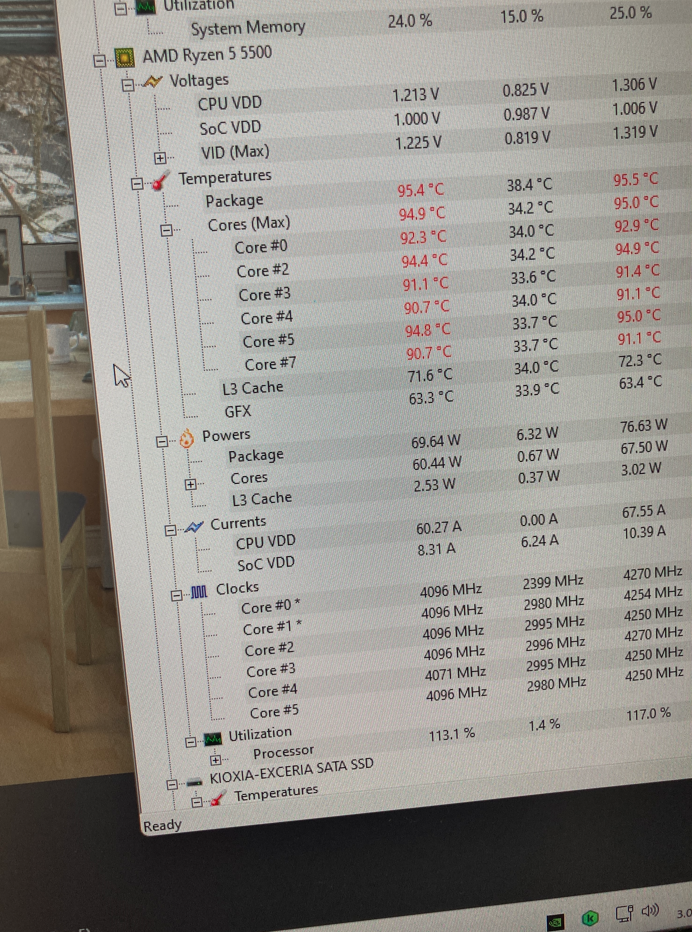Select the Core #2 temperature row
Viewport: 692px width, 932px height.
point(263,270)
